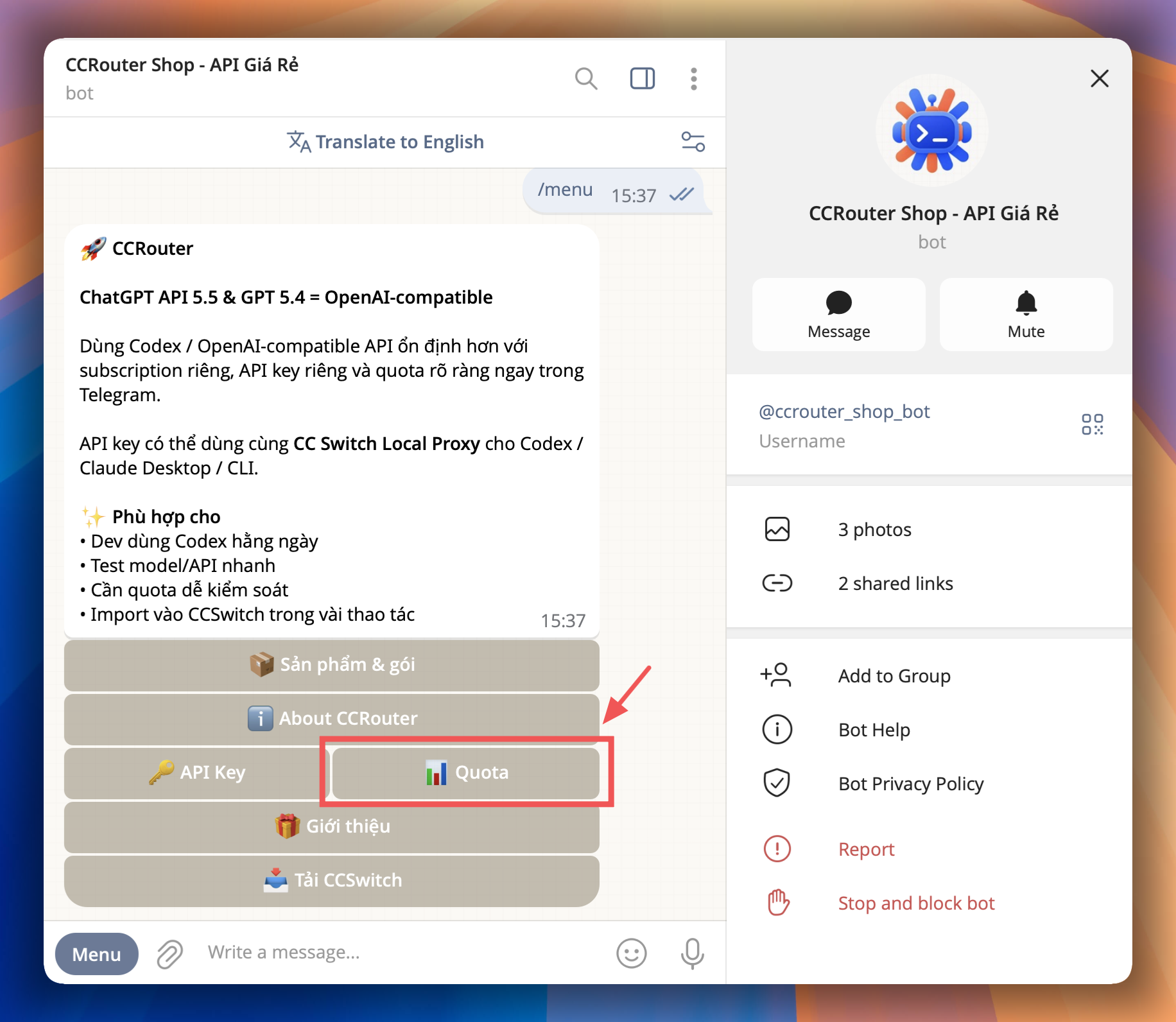Click Report in bot info
The width and height of the screenshot is (1176, 1022).
tap(929, 849)
